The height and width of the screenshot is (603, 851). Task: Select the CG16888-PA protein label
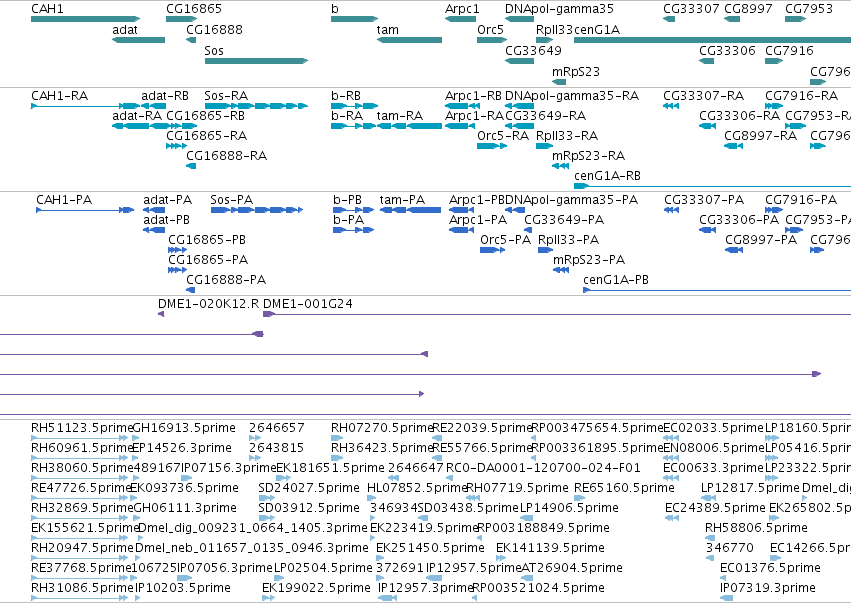pos(226,280)
